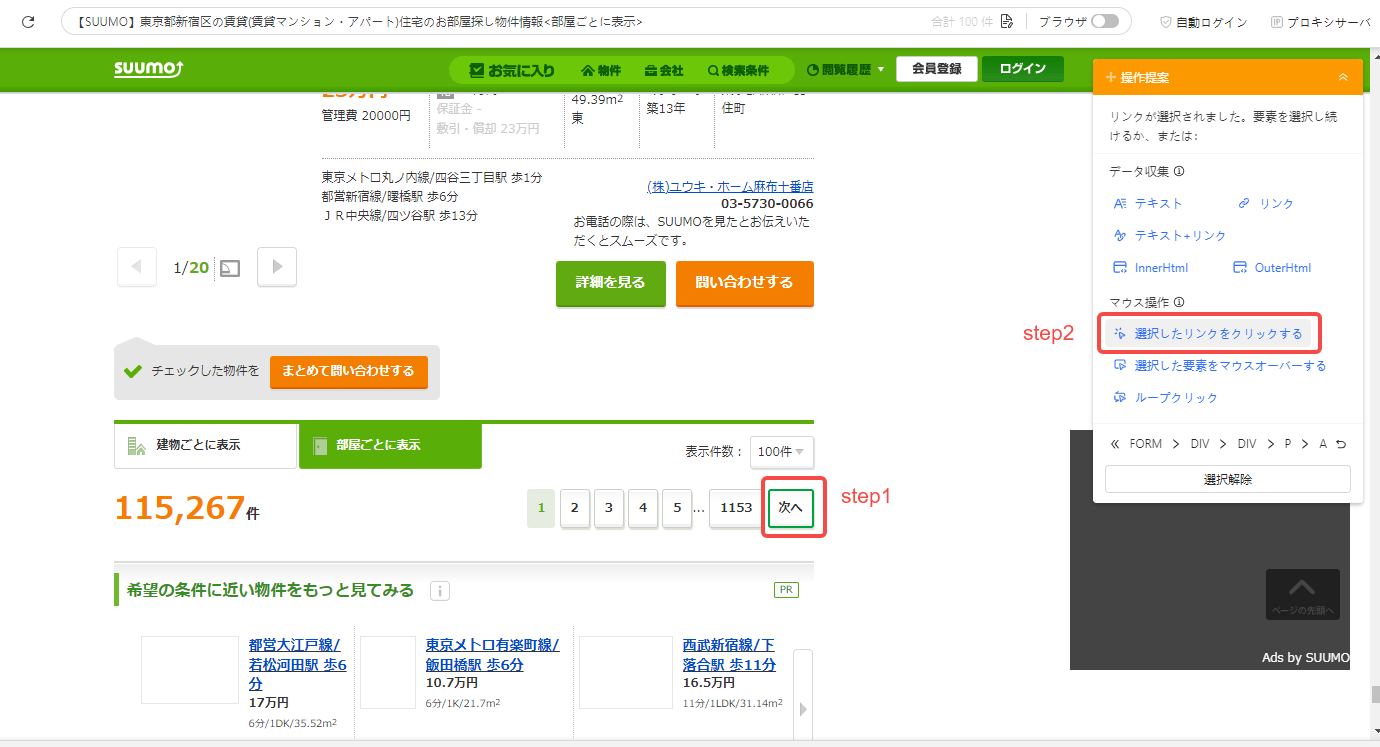The image size is (1380, 747).
Task: Toggle the ブラウザ switch
Action: (1105, 21)
